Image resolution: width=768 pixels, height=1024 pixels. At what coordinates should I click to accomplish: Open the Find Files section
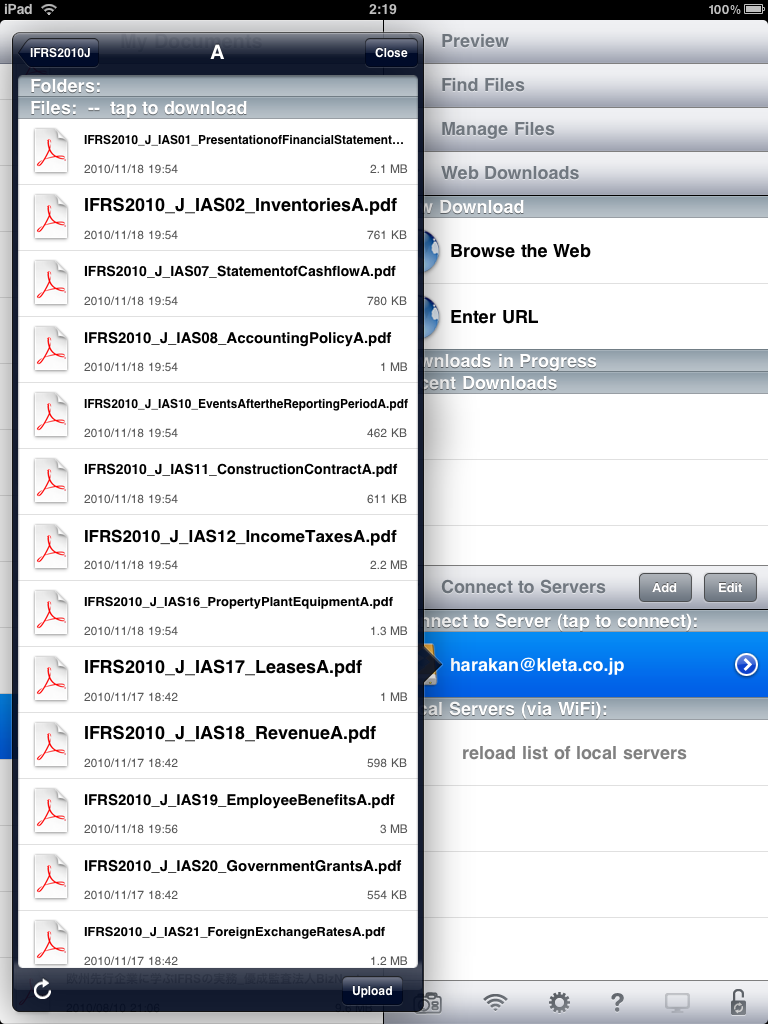coord(596,85)
